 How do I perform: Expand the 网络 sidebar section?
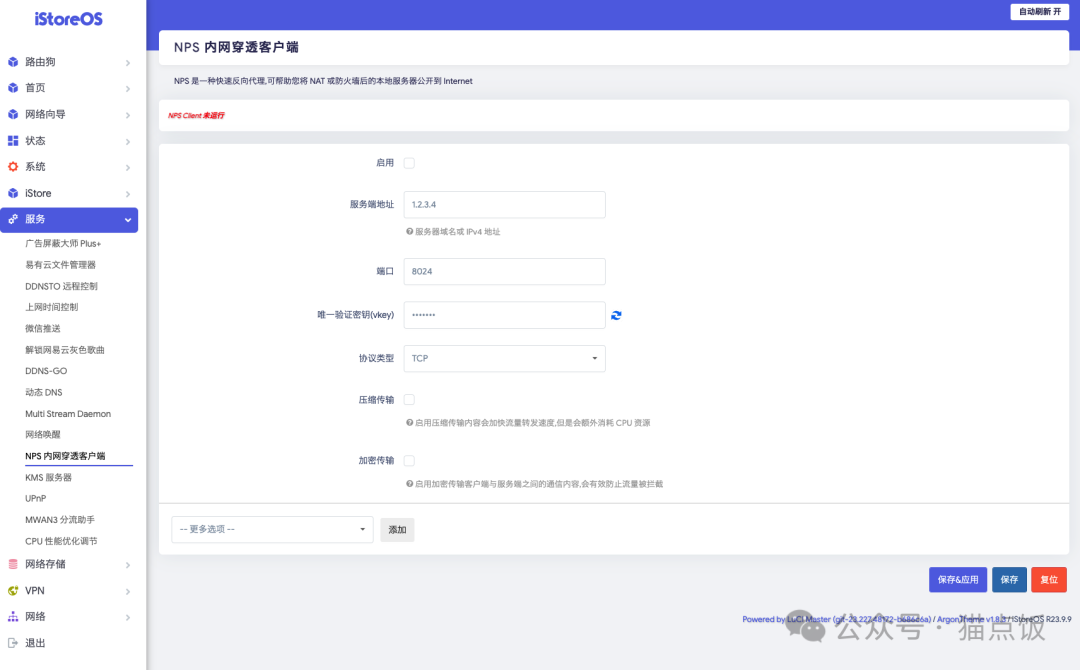12,616
